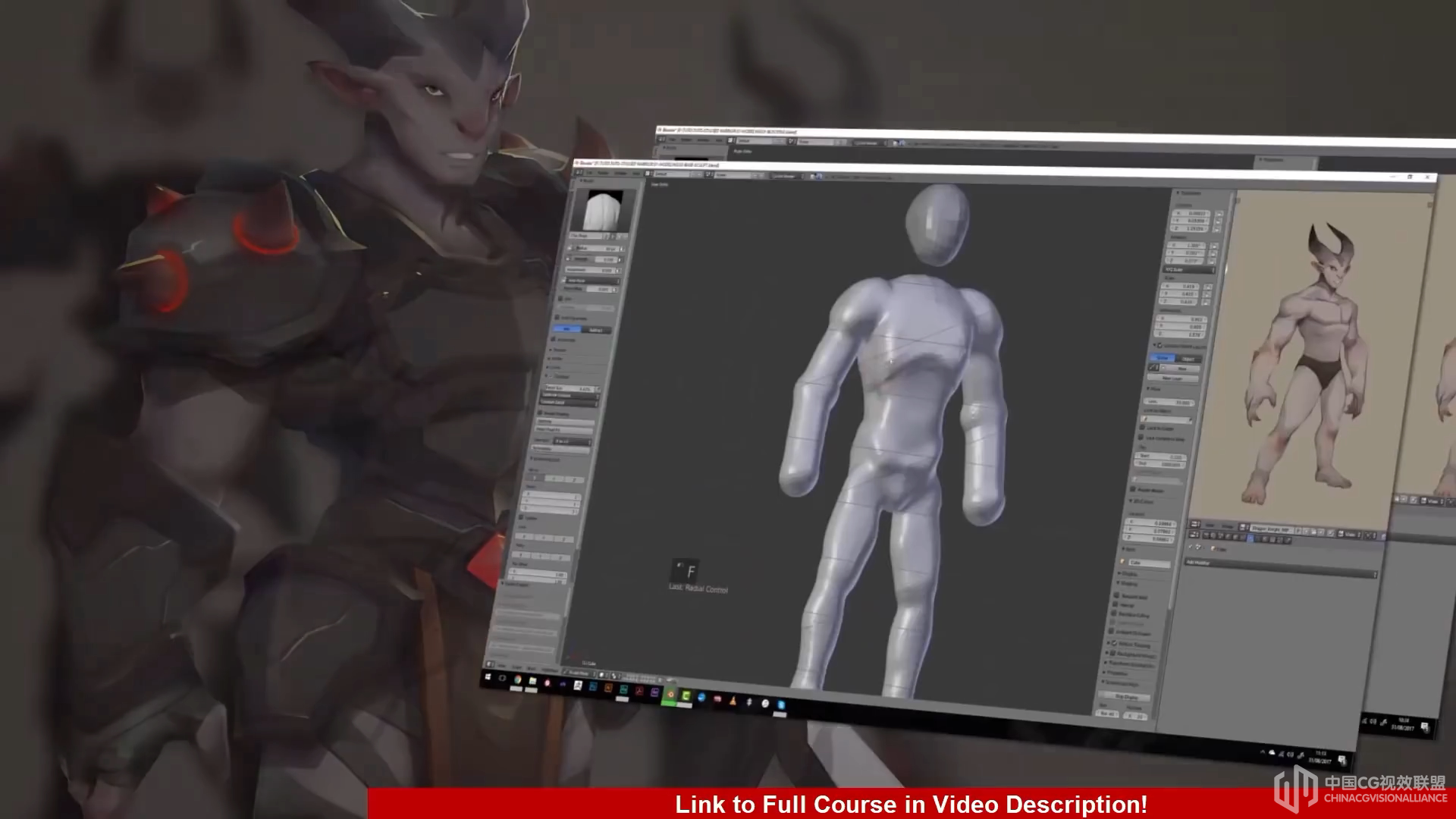Toggle the Smooth Shading checkbox
Viewport: 1456px width, 819px height.
[x=540, y=413]
